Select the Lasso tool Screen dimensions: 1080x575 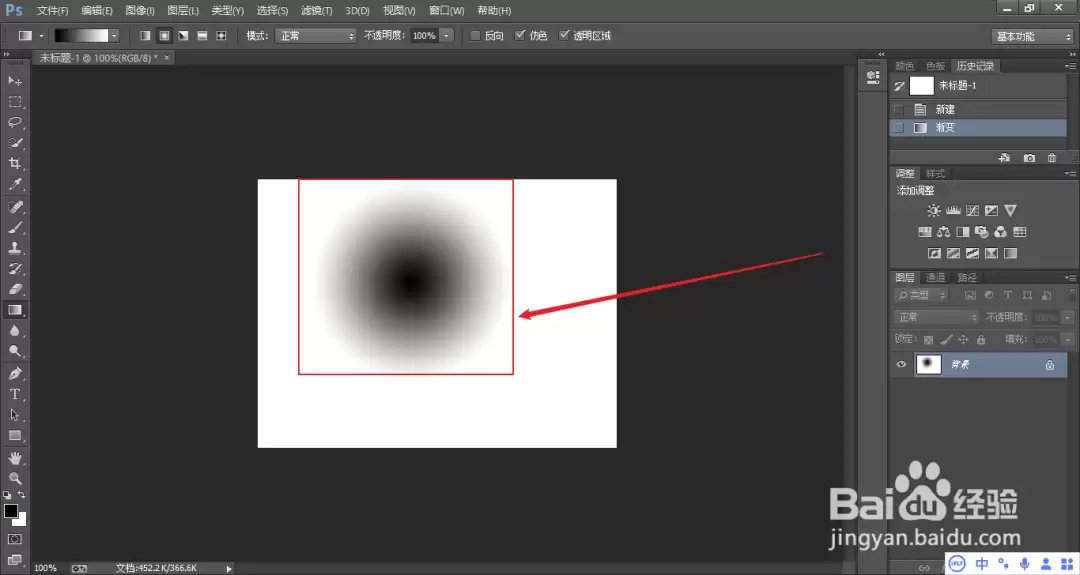click(15, 123)
